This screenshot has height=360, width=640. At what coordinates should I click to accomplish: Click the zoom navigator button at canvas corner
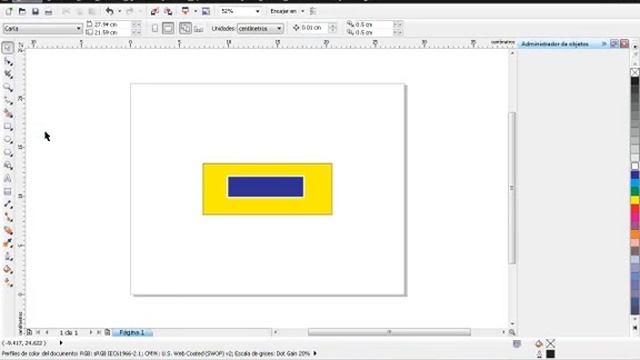[x=512, y=332]
